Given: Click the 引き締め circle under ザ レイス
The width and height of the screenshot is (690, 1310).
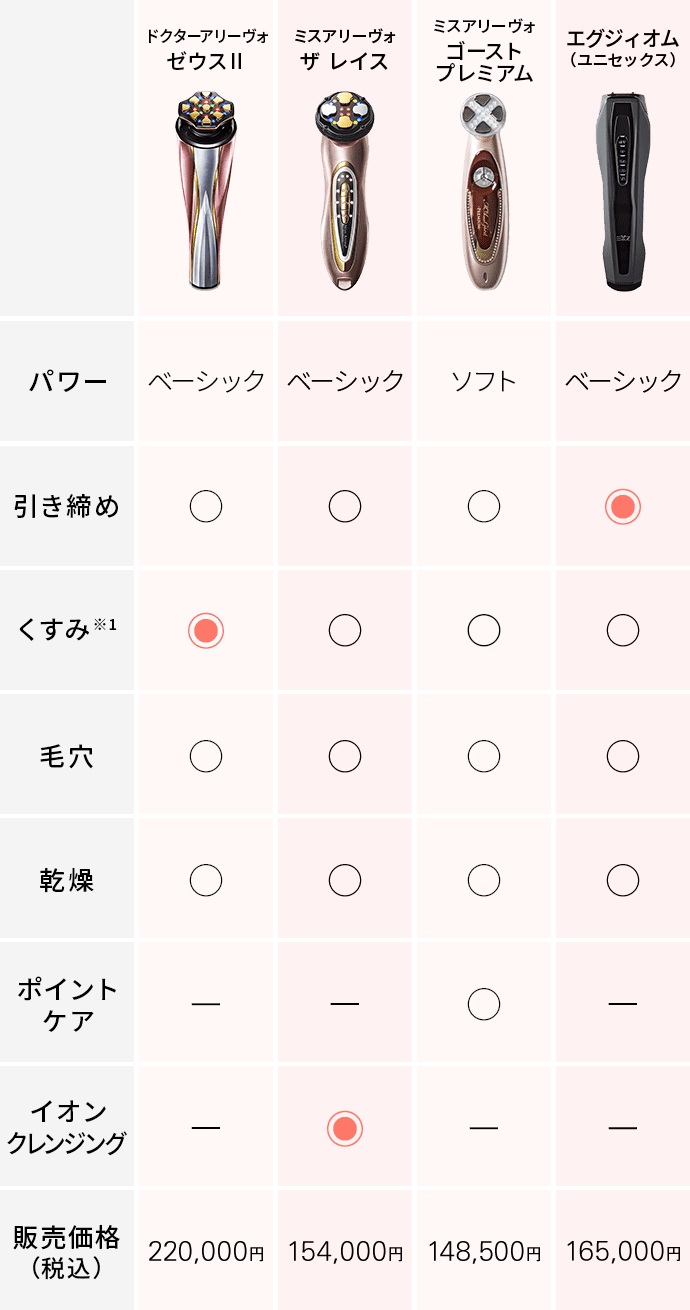Looking at the screenshot, I should point(345,507).
